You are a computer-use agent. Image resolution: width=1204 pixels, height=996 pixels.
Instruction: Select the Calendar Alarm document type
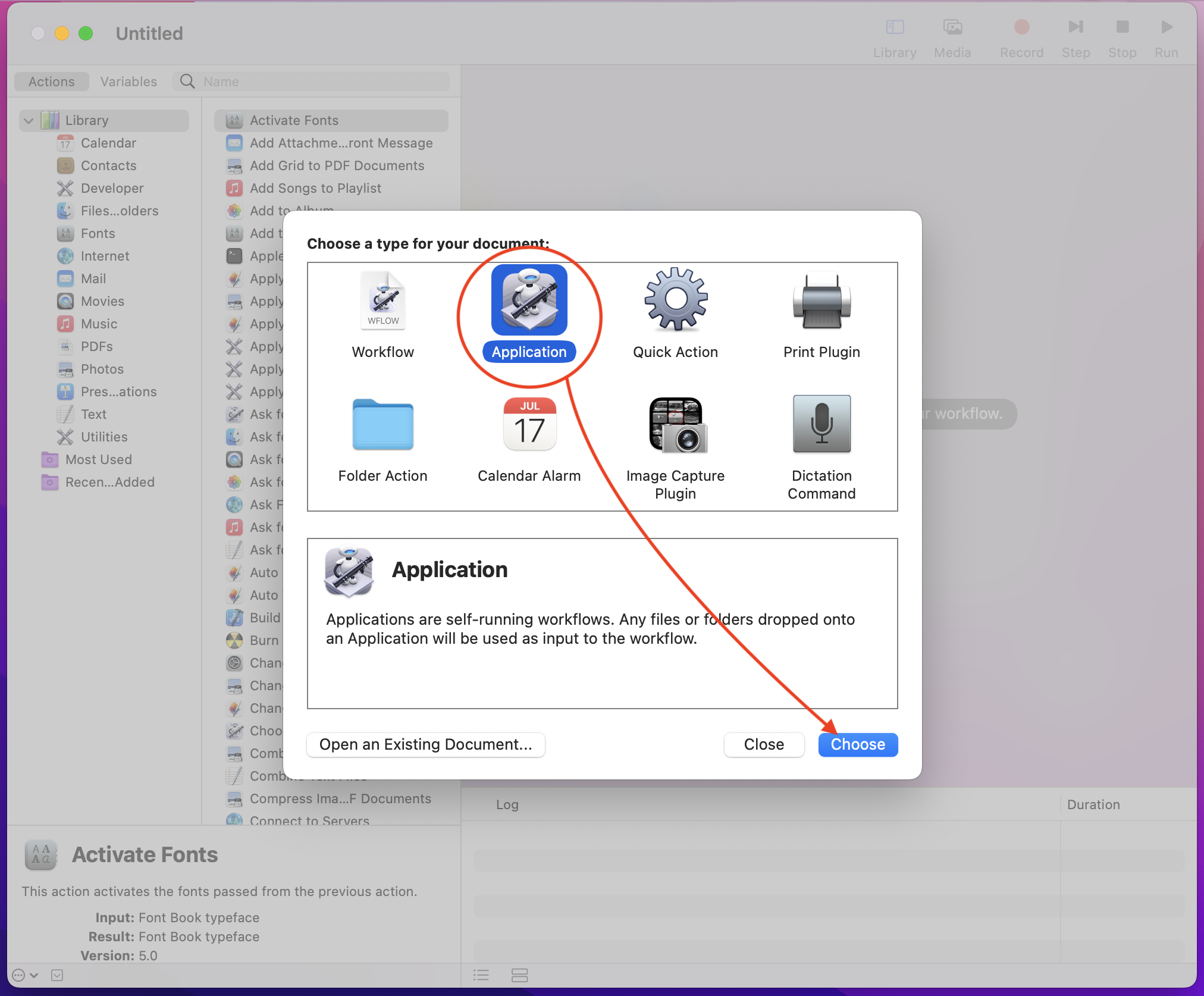coord(529,440)
